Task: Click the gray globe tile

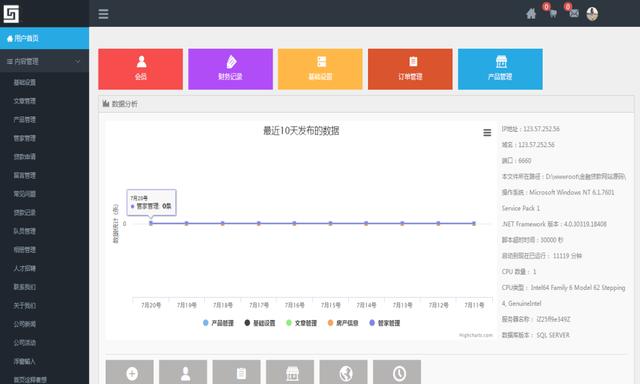Action: [344, 372]
